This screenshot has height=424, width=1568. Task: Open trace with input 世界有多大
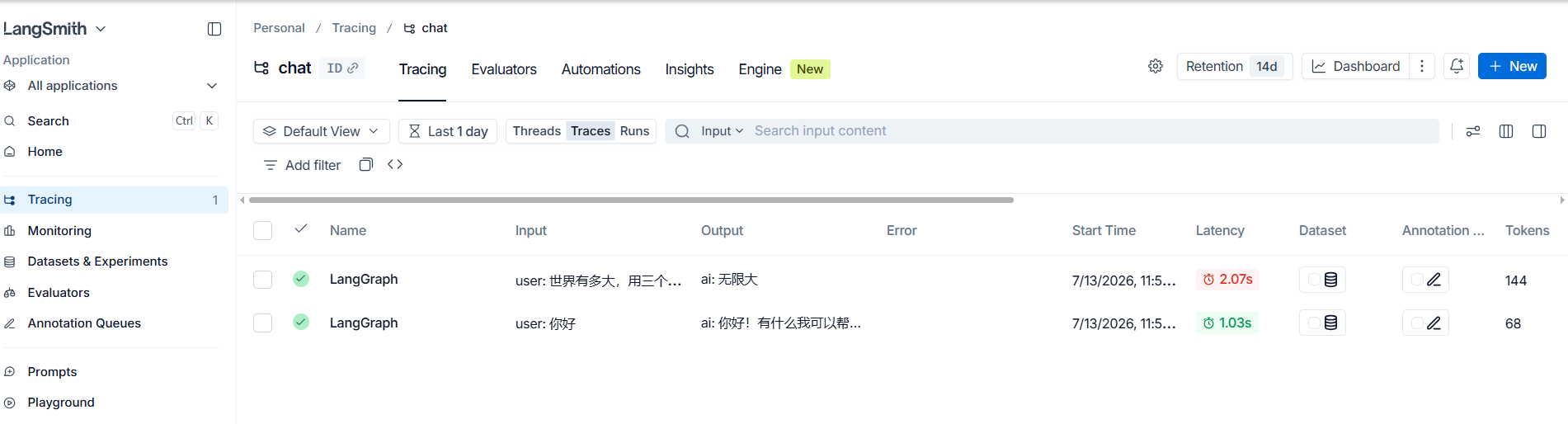pos(598,280)
